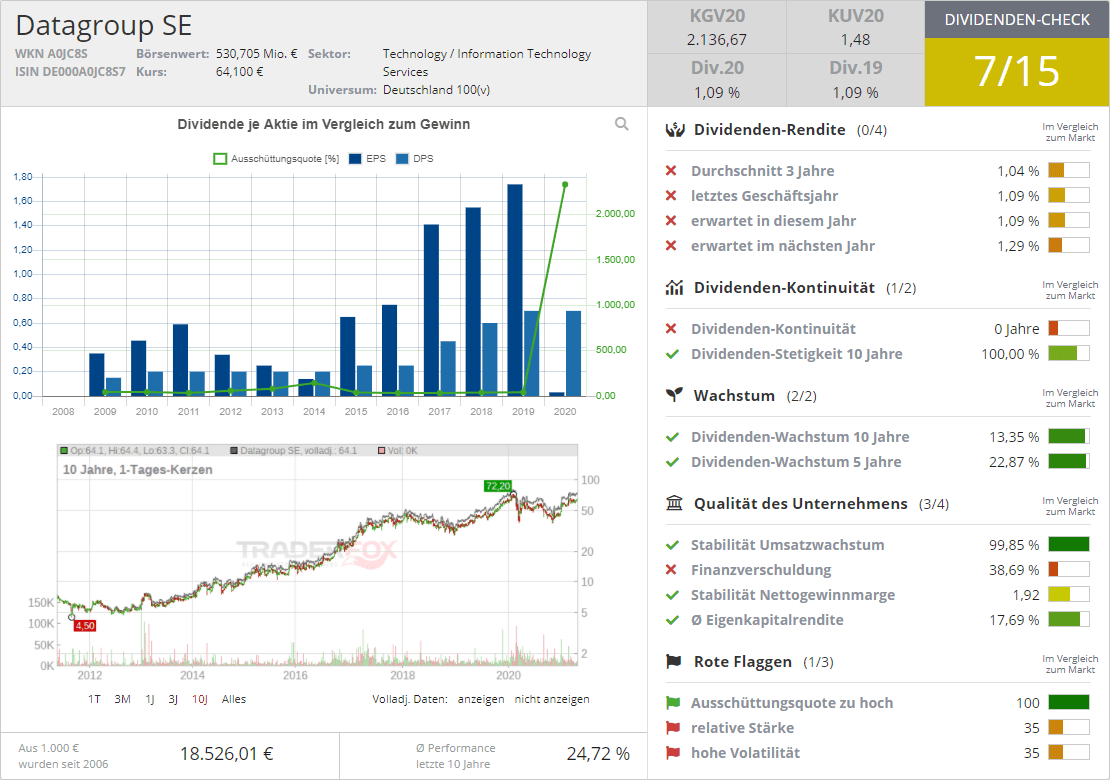Viewport: 1110px width, 780px height.
Task: Toggle Ausschüttungsquote [%] legend entry
Action: (276, 159)
